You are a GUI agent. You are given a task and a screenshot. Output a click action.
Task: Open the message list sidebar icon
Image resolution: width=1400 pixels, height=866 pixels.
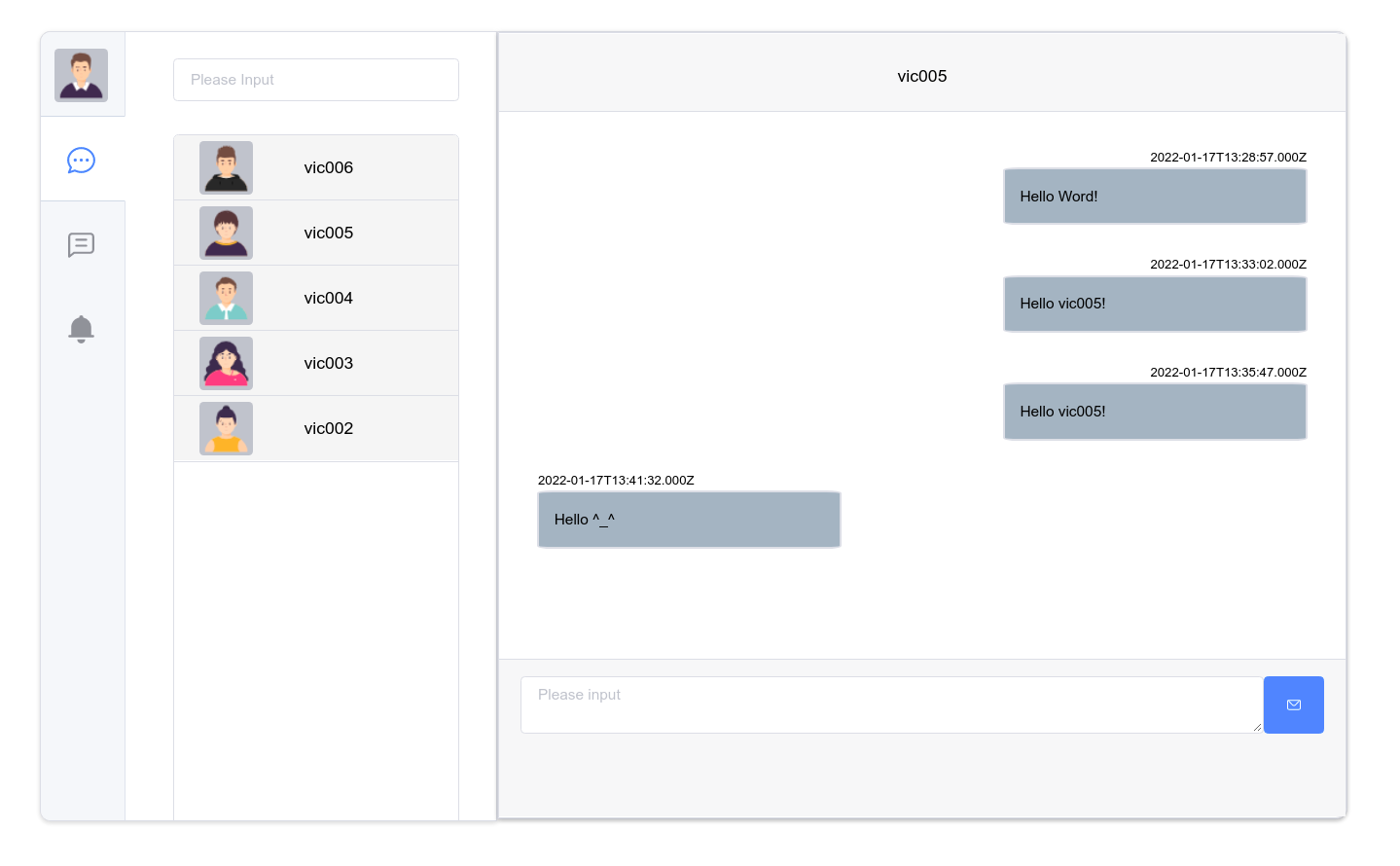point(81,244)
